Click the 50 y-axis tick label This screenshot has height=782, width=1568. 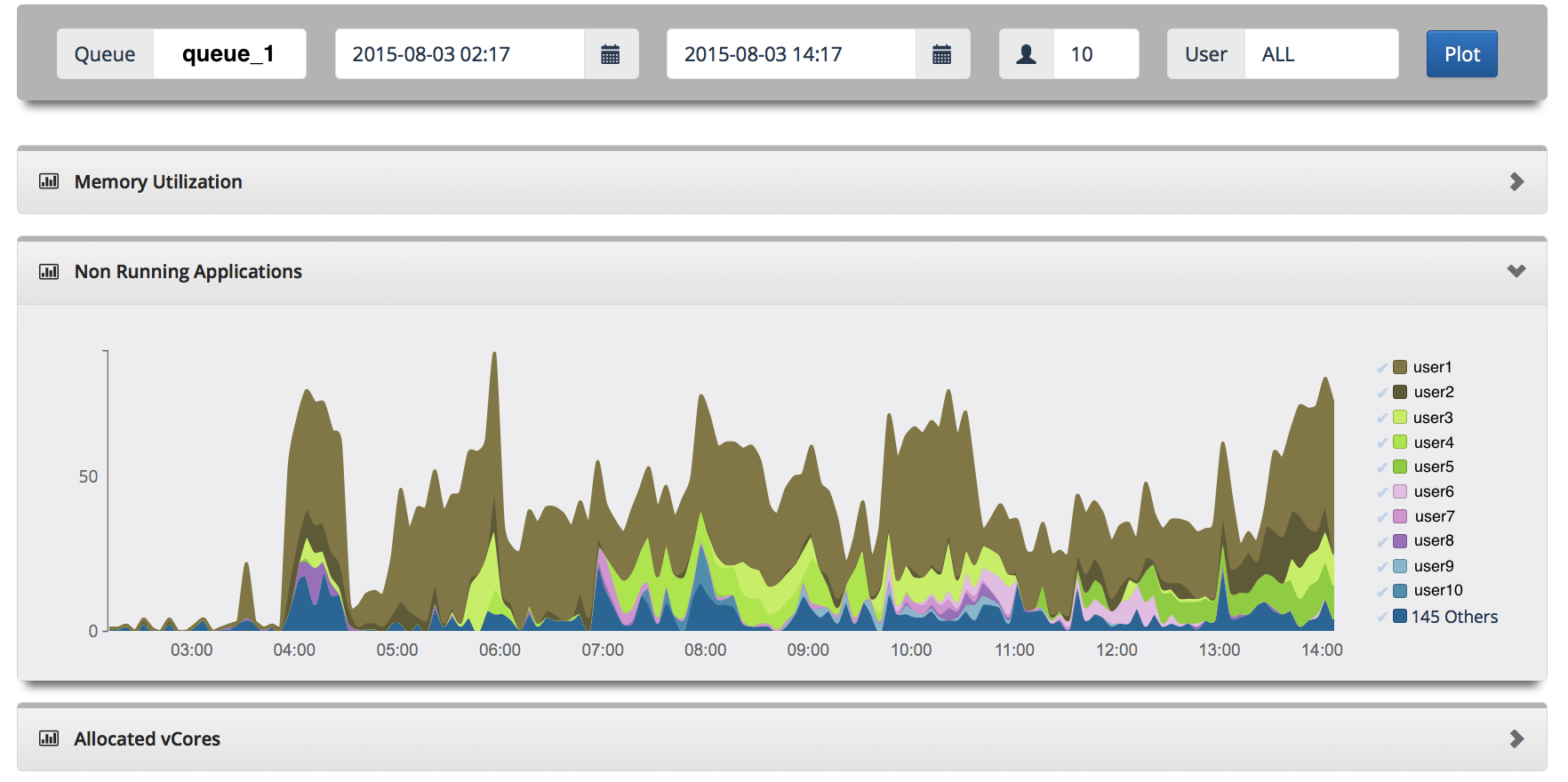coord(88,477)
